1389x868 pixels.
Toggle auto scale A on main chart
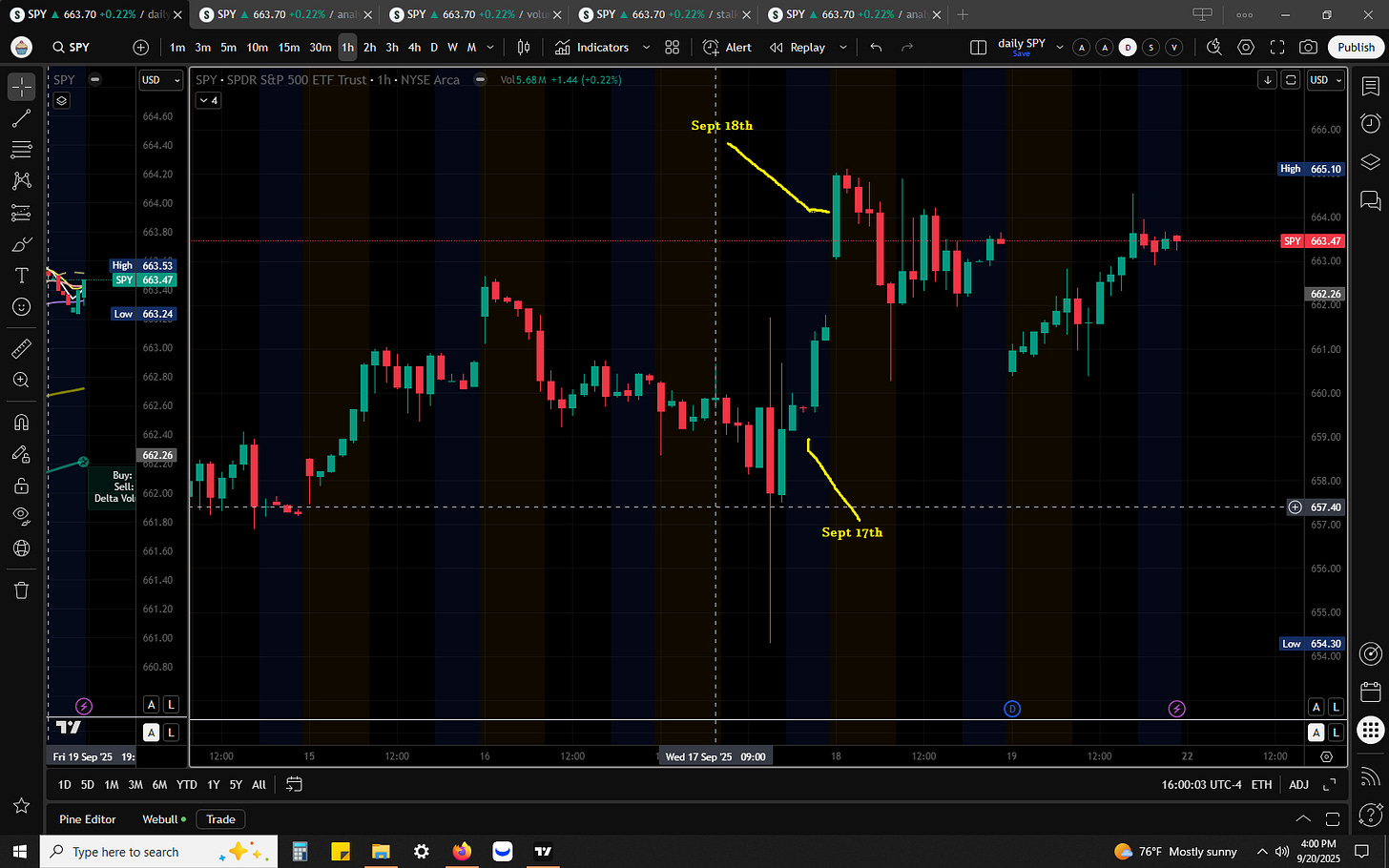1316,707
